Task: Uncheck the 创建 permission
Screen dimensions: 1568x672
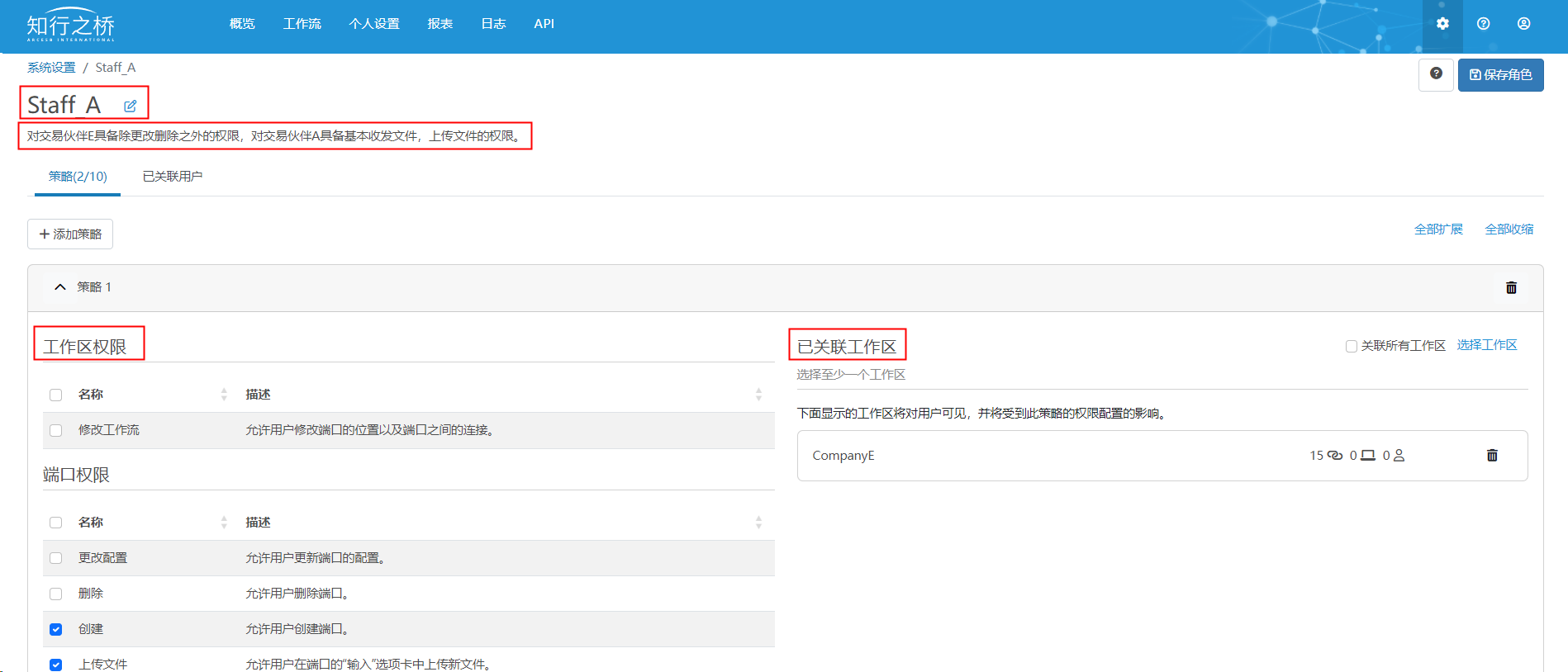Action: point(56,629)
